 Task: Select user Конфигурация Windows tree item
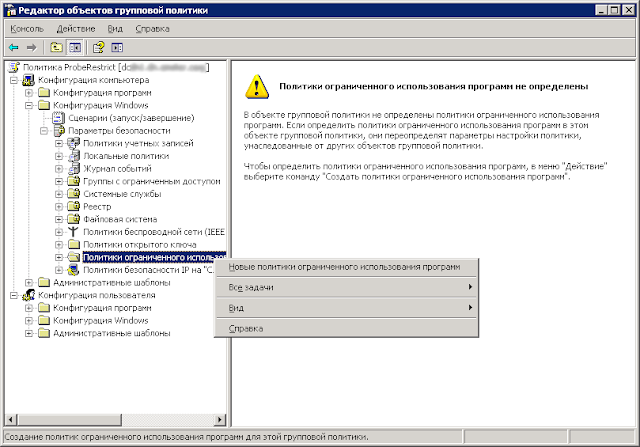tap(101, 320)
